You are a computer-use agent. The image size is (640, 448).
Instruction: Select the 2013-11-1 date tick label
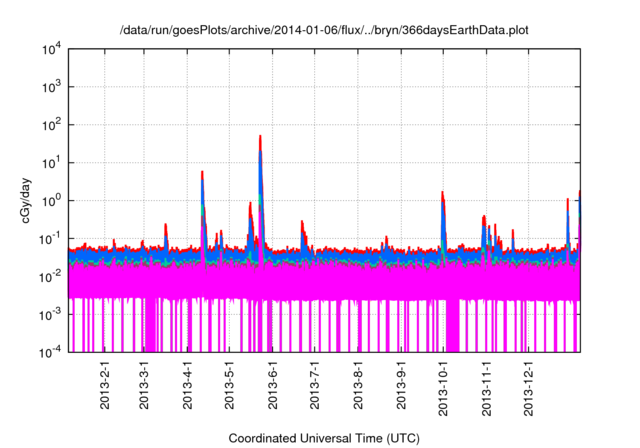point(487,392)
